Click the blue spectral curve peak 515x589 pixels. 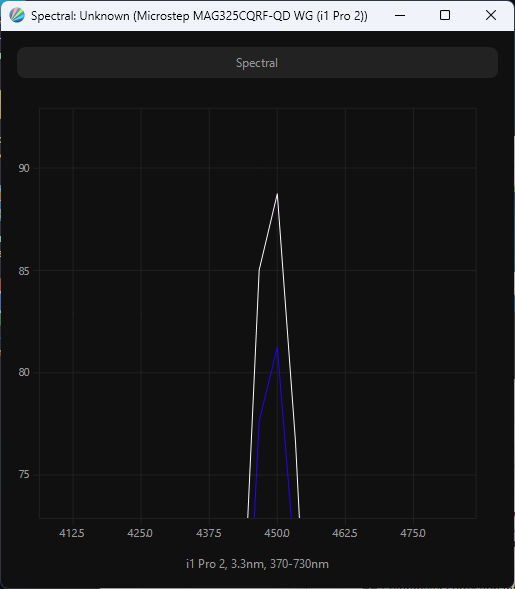tap(277, 348)
